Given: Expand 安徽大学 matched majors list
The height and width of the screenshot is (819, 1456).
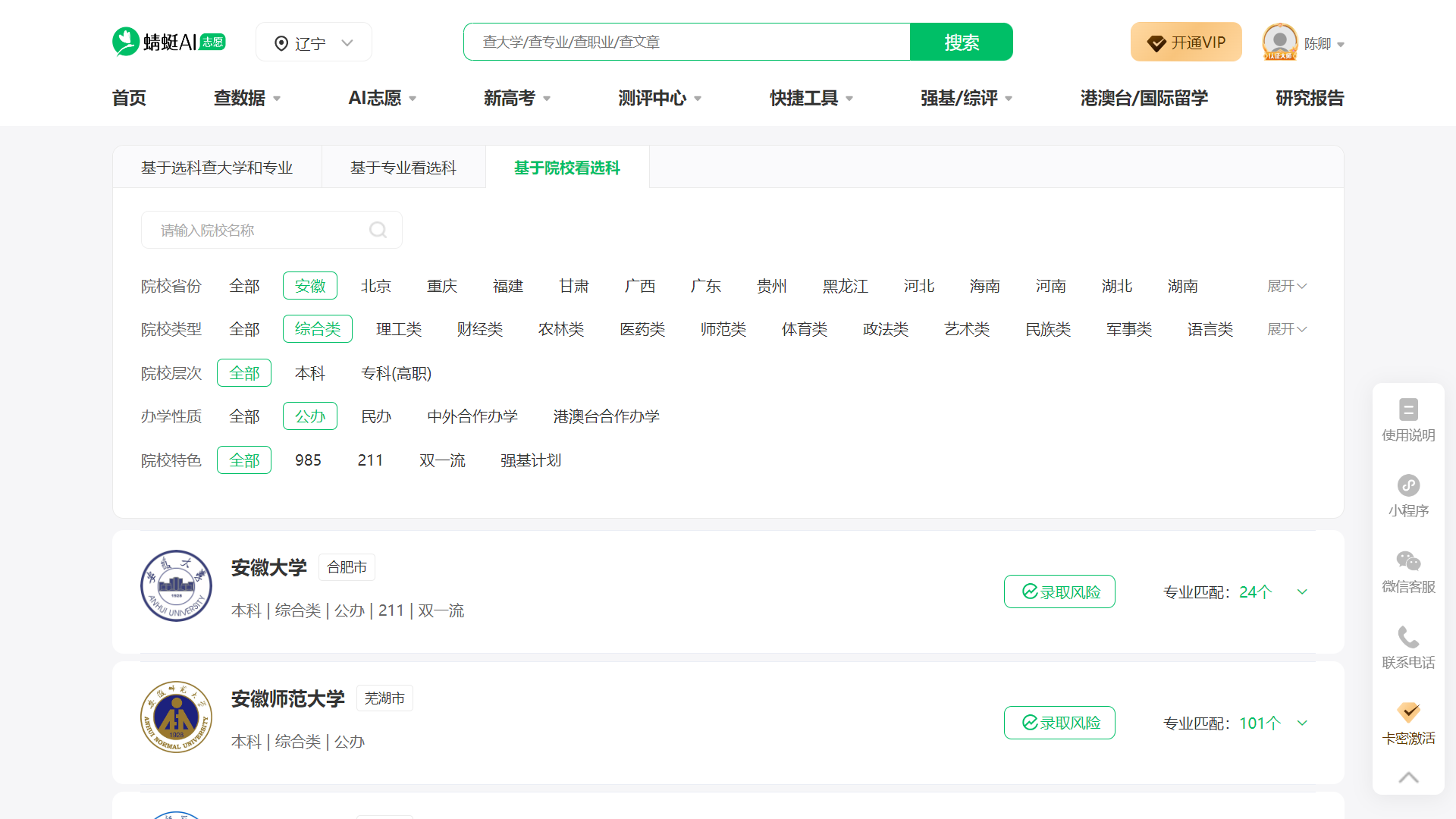Looking at the screenshot, I should (x=1302, y=591).
